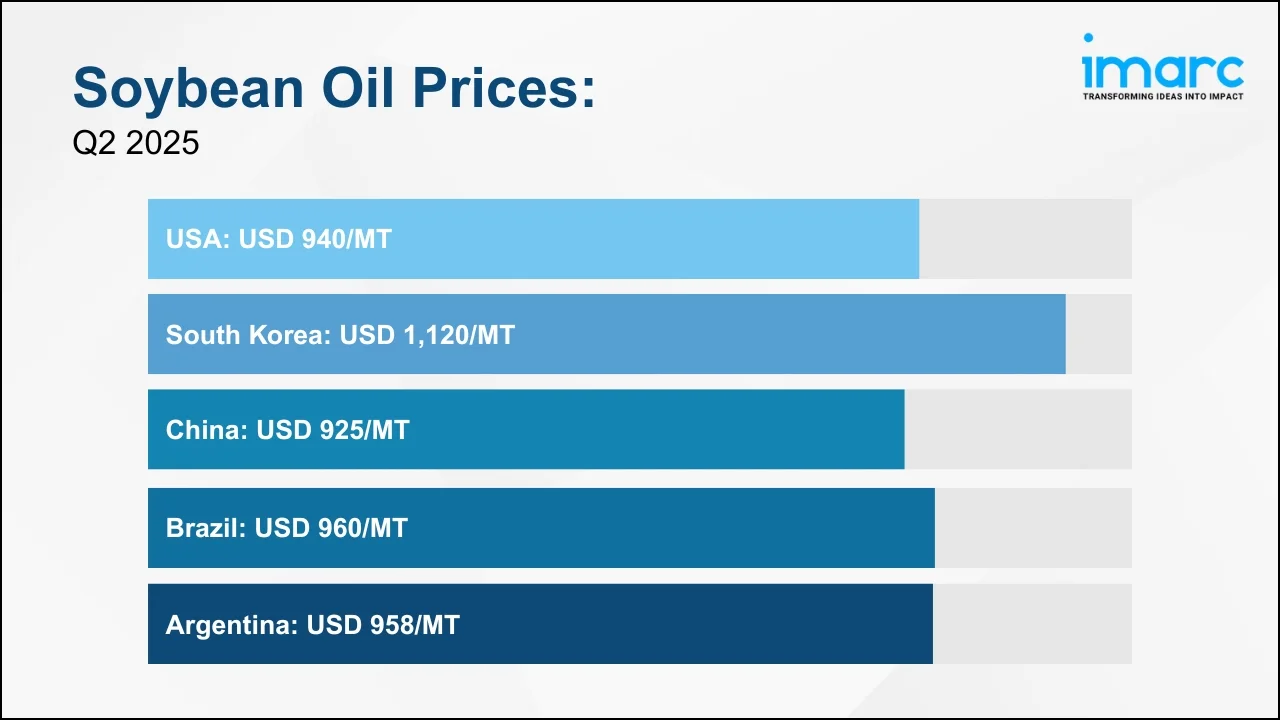Click the gray unfilled part of South Korea's bar

tap(1098, 334)
